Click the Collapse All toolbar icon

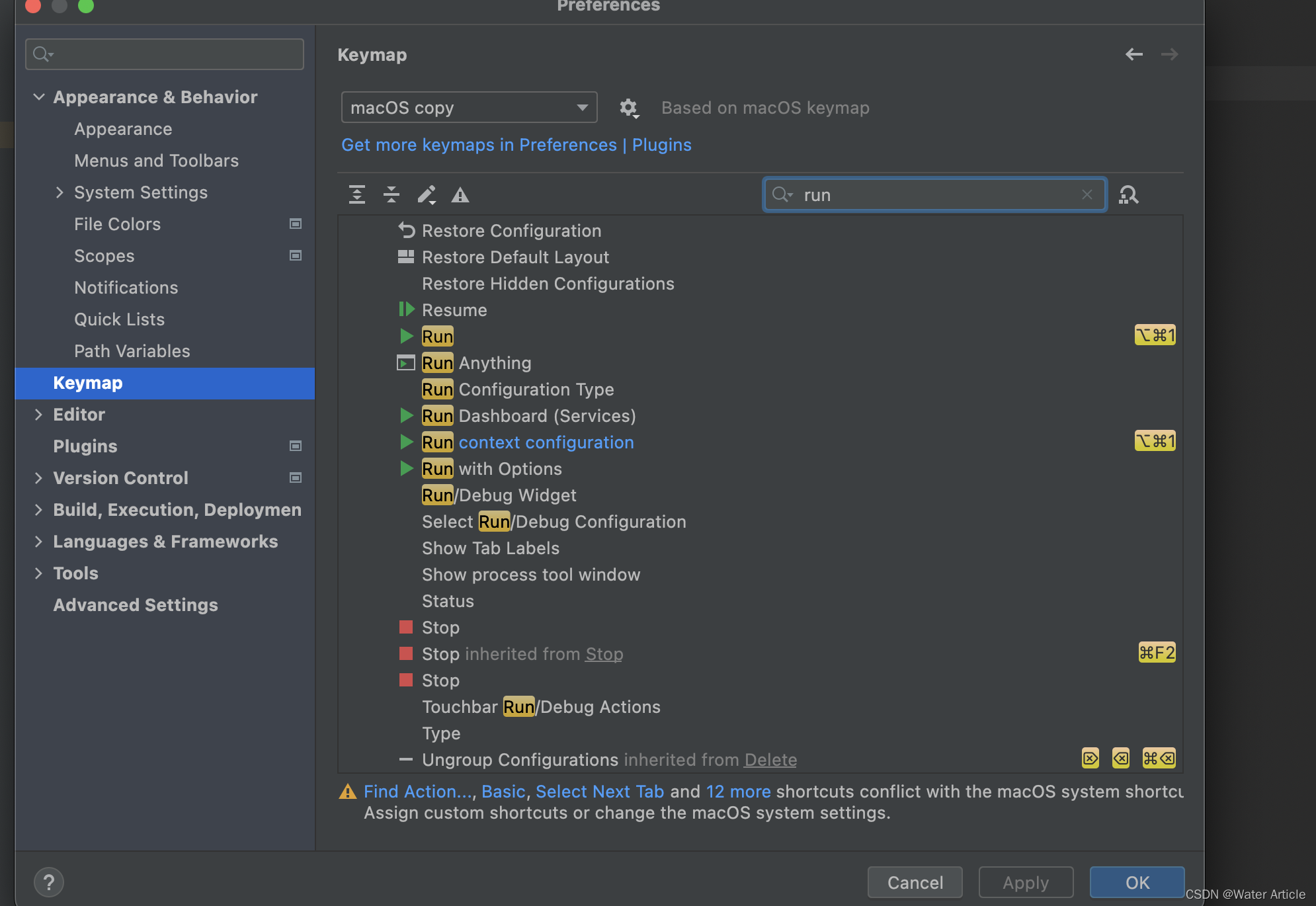(x=391, y=194)
